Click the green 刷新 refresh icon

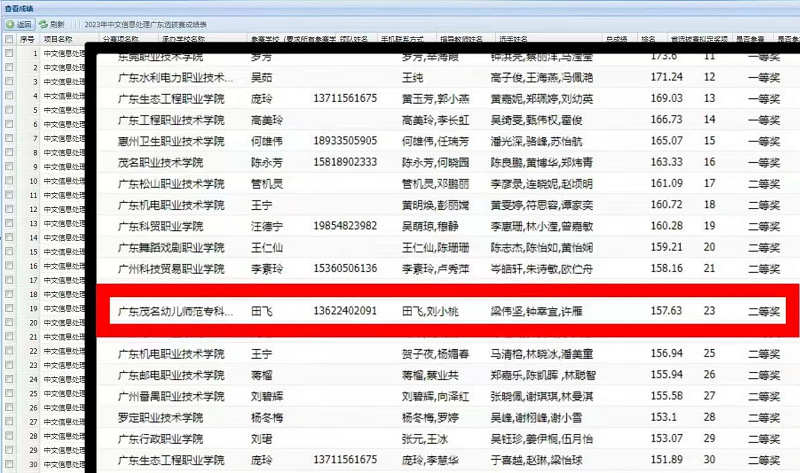pyautogui.click(x=43, y=24)
